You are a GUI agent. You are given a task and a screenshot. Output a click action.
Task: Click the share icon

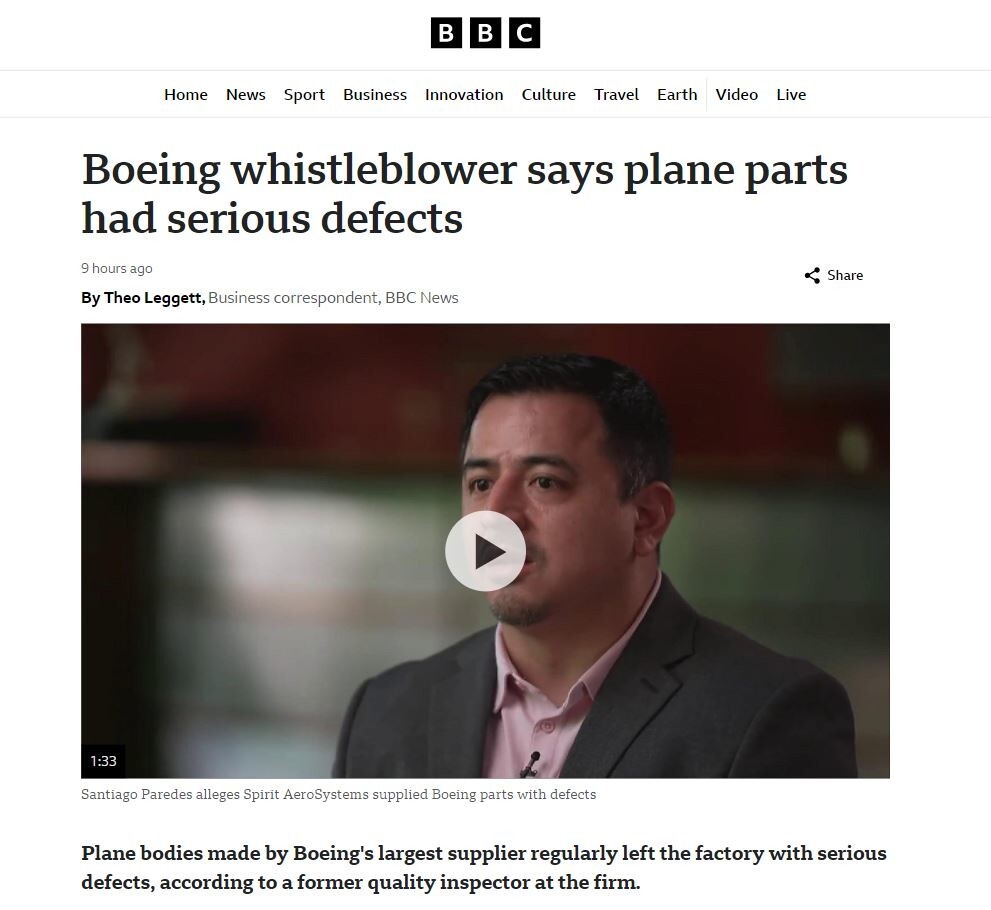812,276
